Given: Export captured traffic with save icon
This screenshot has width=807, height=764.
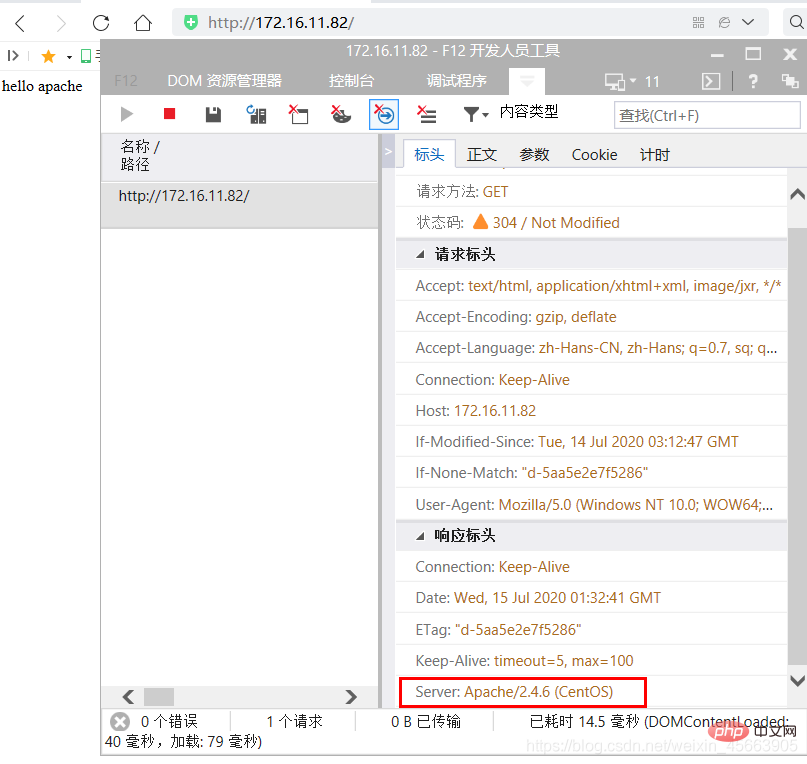Looking at the screenshot, I should (213, 114).
